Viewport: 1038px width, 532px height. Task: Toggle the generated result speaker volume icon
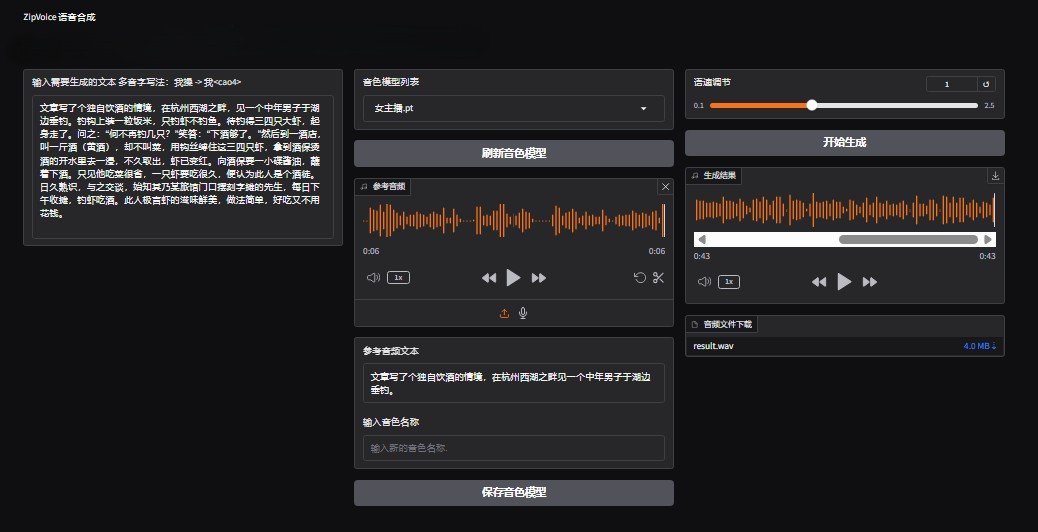703,282
